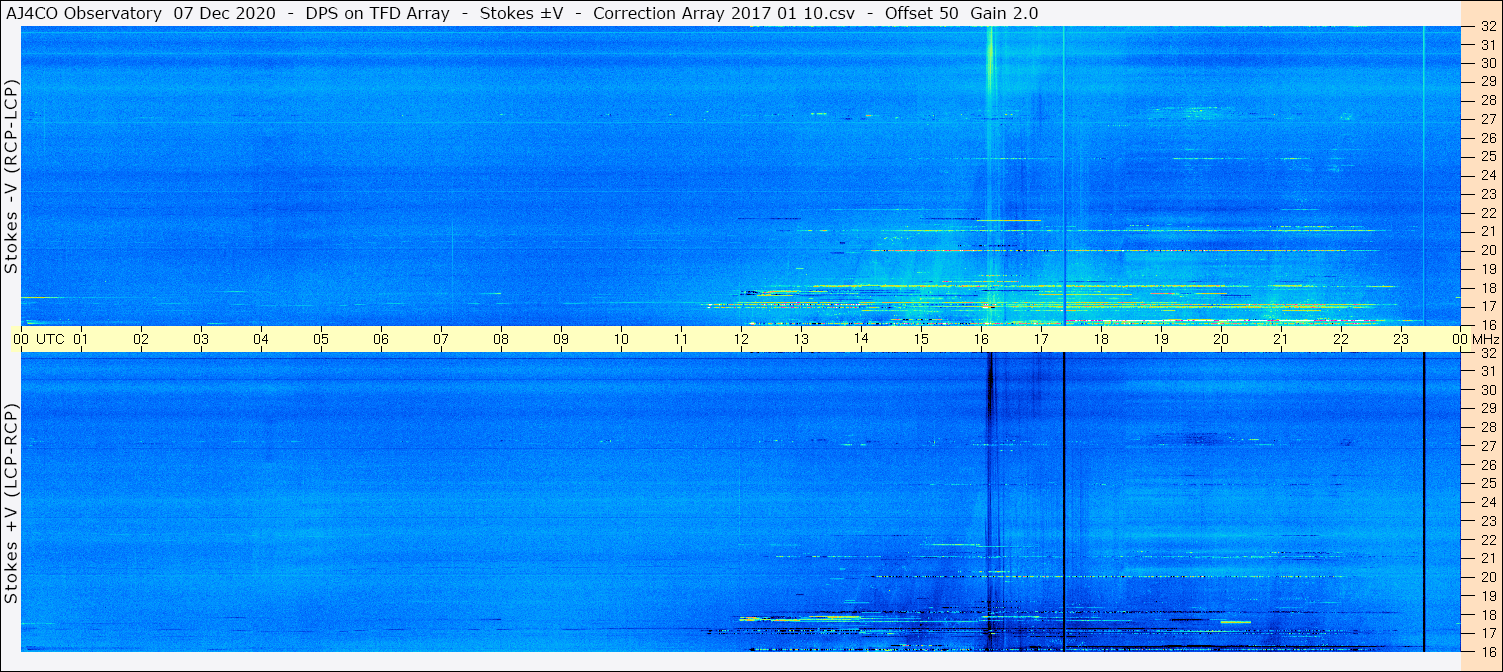Viewport: 1503px width, 672px height.
Task: Select 'Correction Array 2017 01 10.csv' text
Action: coord(723,13)
